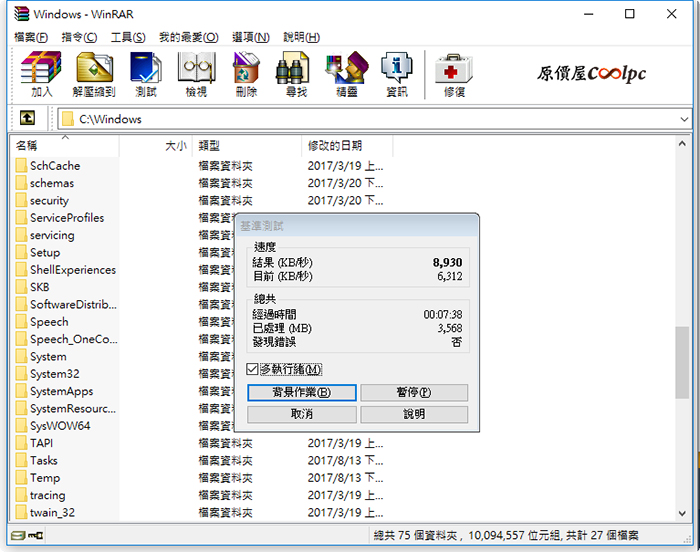
Task: Open the Options (選項) menu
Action: (x=251, y=37)
